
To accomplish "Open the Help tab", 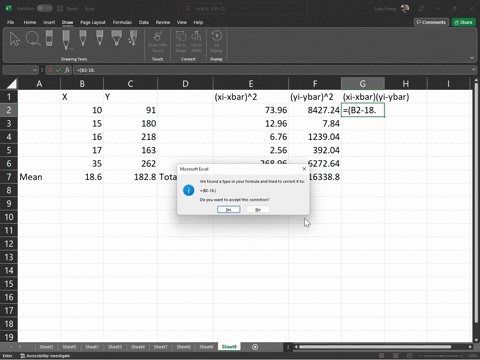I will 198,22.
